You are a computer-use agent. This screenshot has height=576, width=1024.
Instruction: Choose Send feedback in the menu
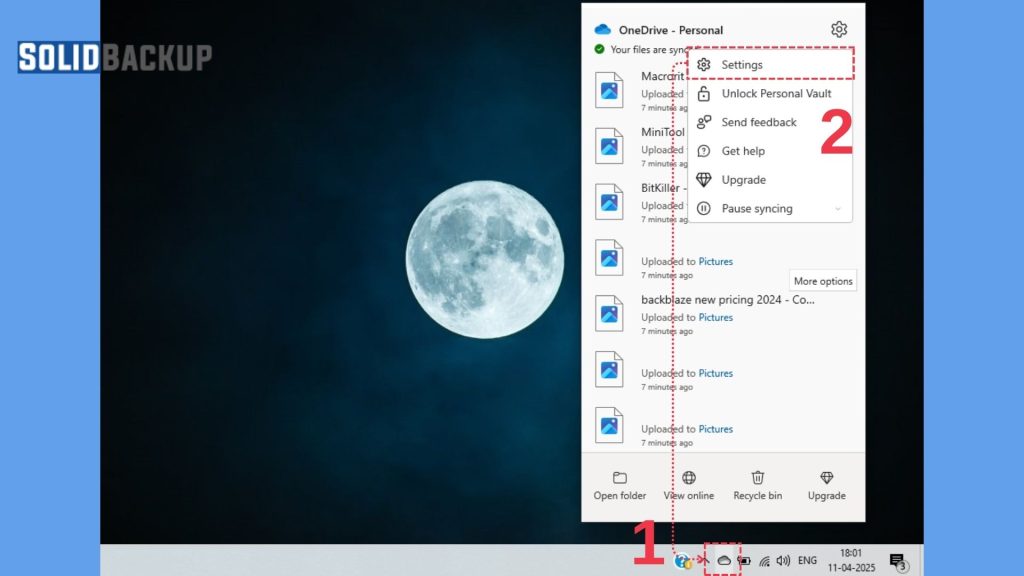(x=770, y=122)
